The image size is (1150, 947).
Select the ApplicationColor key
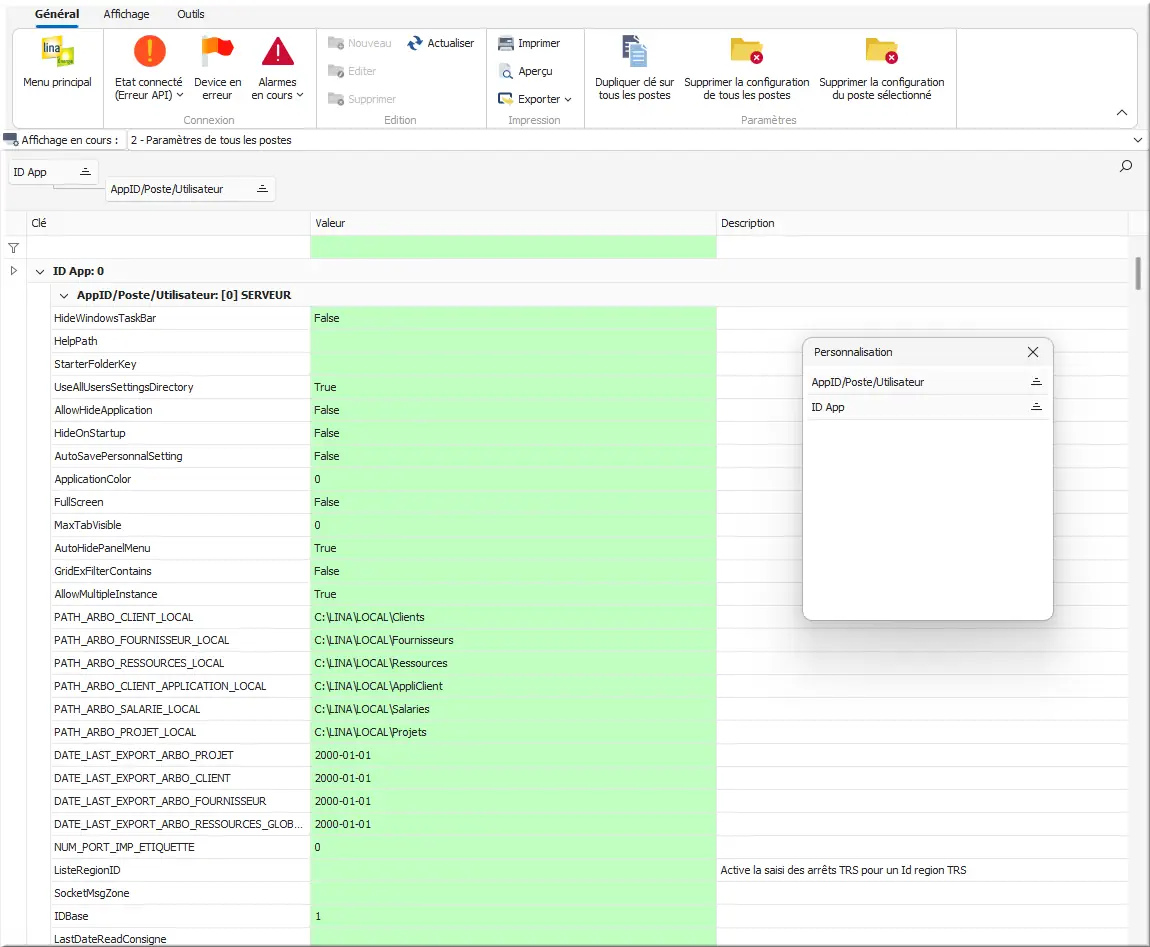click(x=92, y=479)
